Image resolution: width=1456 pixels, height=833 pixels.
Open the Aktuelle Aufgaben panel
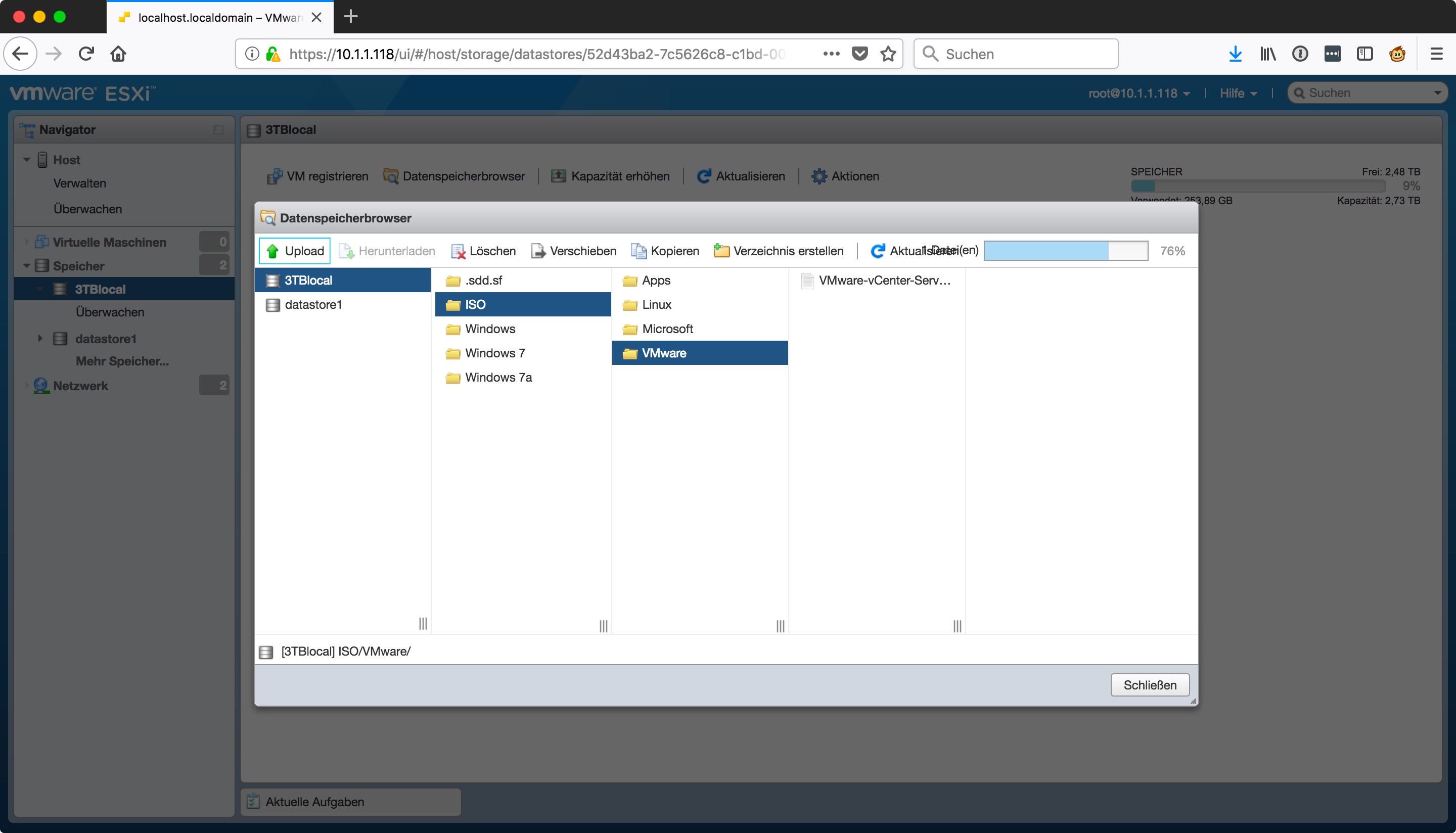click(x=350, y=802)
